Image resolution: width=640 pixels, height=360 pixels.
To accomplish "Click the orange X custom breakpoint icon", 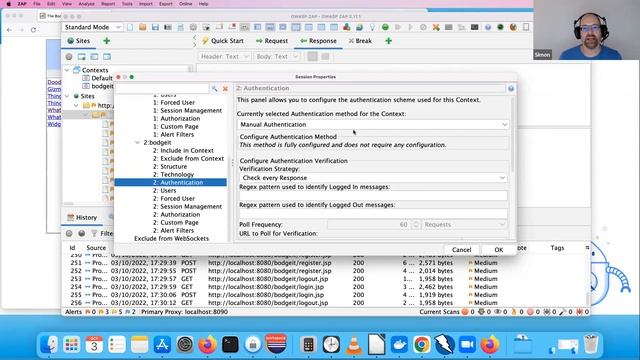I will click(436, 27).
